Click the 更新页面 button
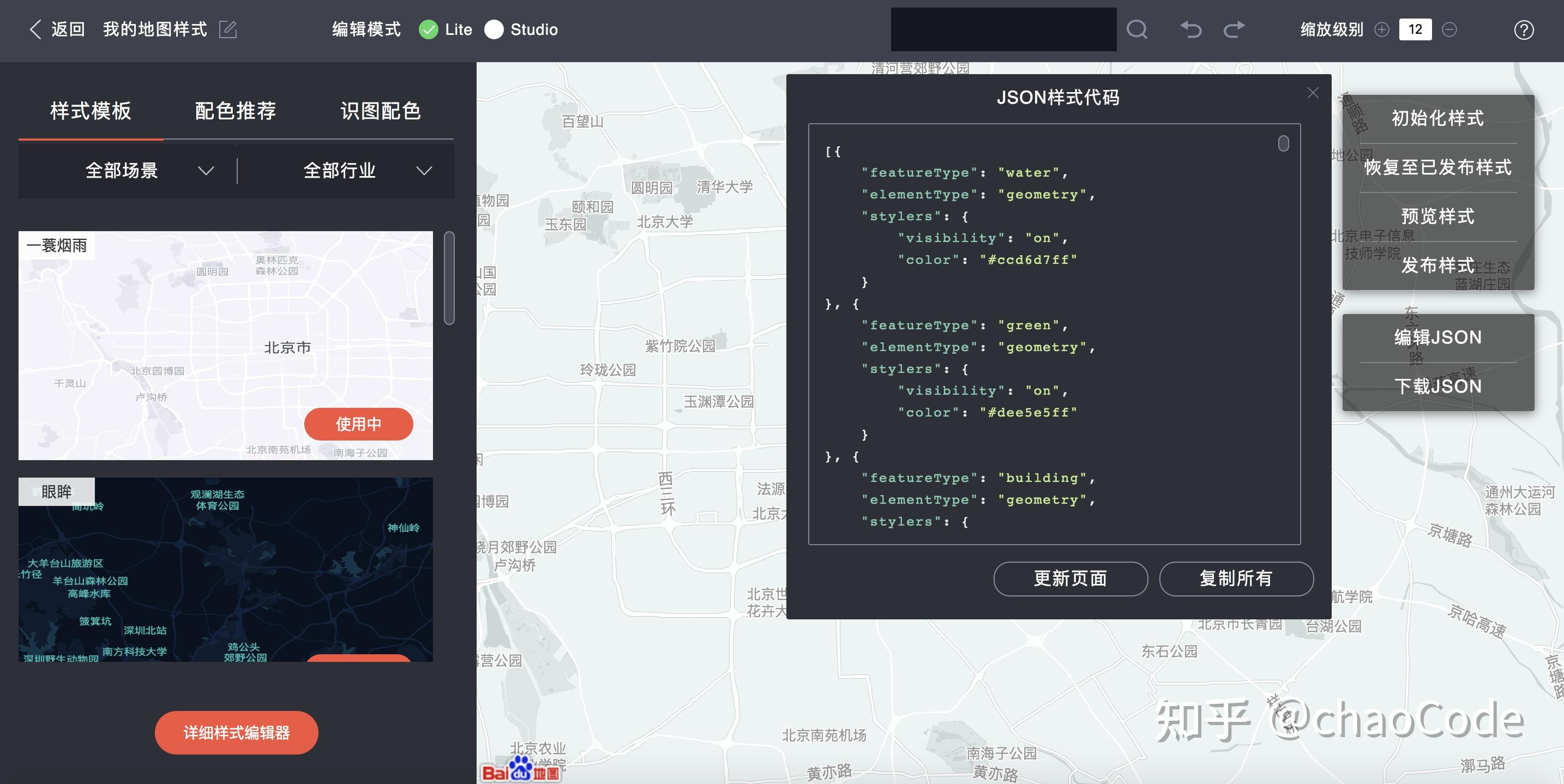Screen dimensions: 1564x784 (1070, 579)
